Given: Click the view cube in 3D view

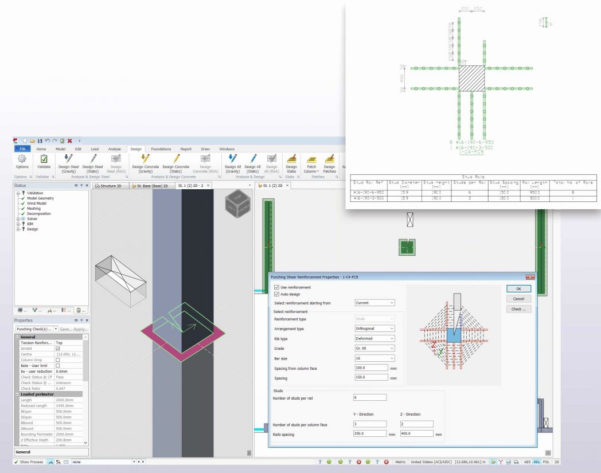Looking at the screenshot, I should tap(237, 206).
